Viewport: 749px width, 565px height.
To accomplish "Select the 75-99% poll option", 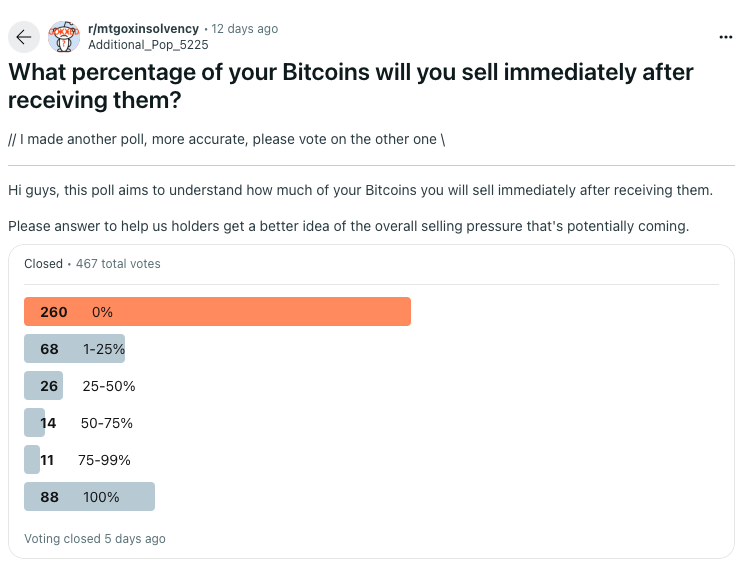I will pos(104,460).
